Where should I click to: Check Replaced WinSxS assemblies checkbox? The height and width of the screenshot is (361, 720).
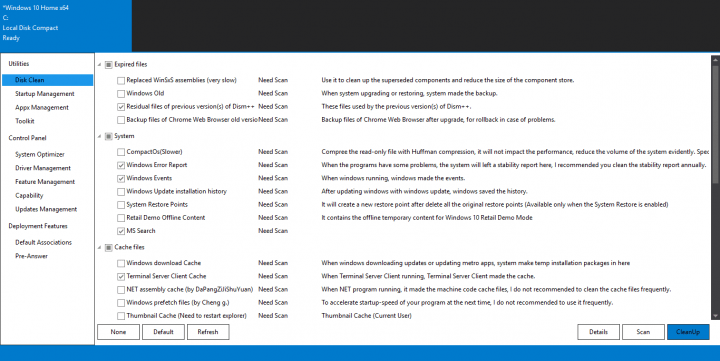point(121,80)
